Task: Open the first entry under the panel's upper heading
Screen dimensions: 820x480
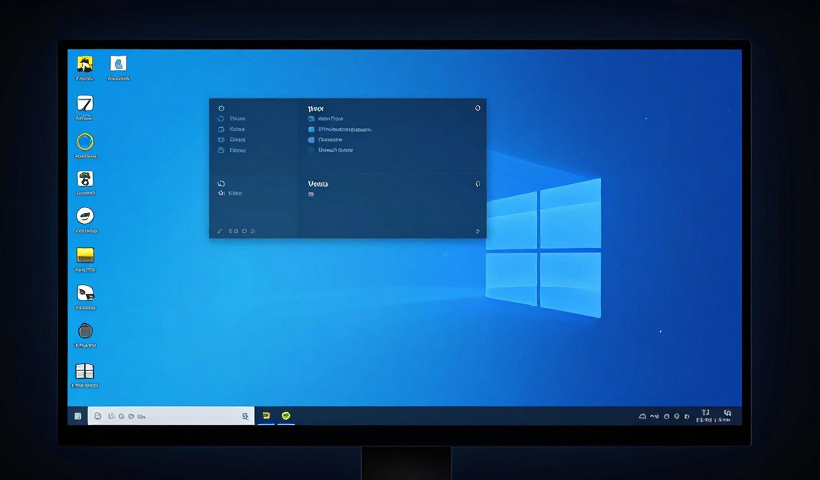Action: tap(325, 119)
